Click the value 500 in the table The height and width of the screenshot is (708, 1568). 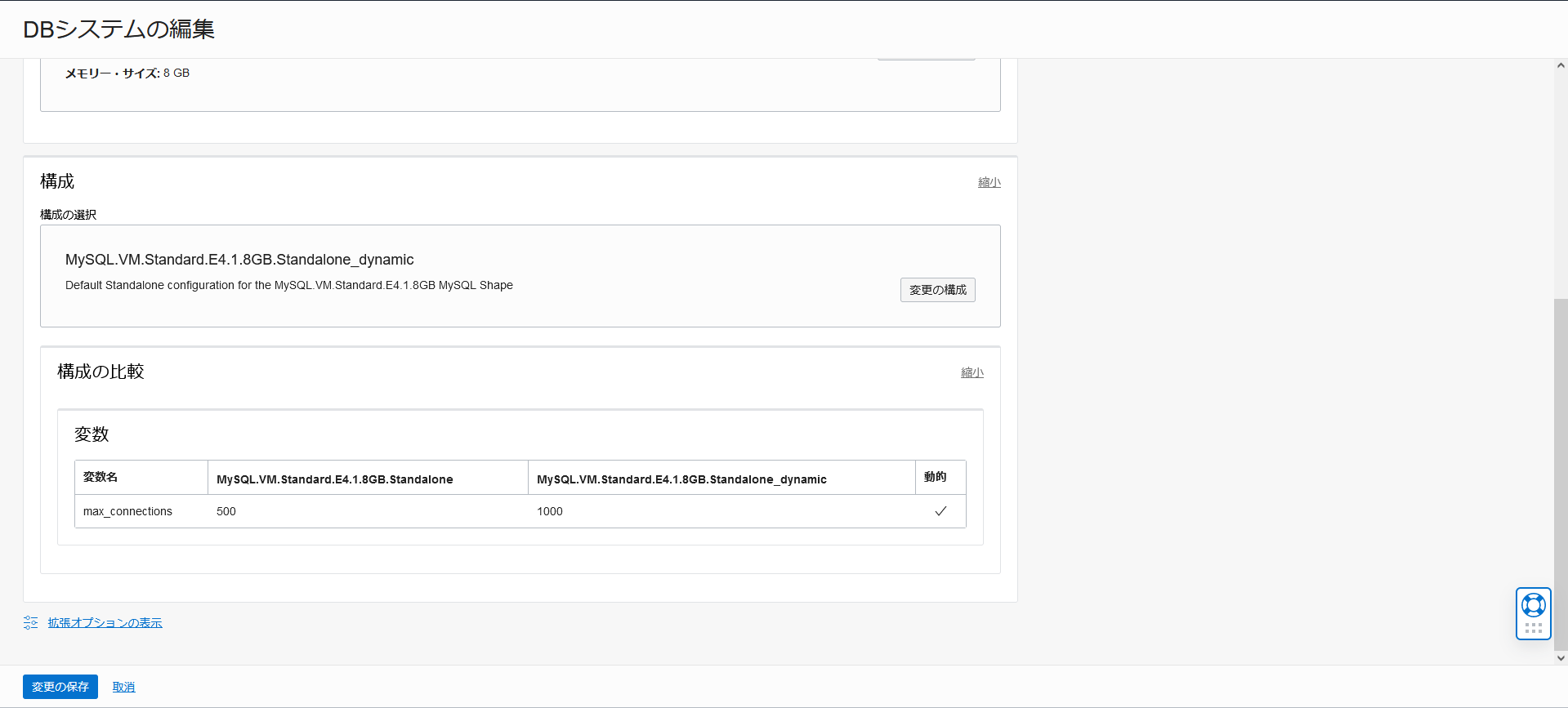(x=226, y=511)
